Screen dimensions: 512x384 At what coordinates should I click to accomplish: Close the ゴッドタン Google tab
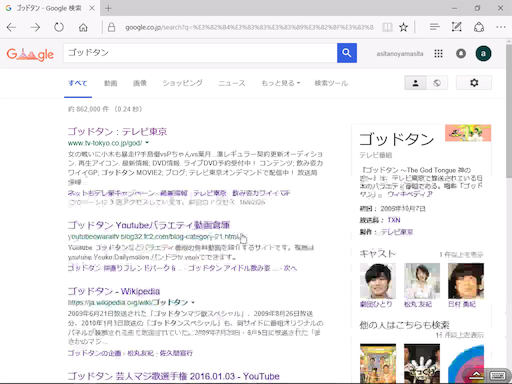[92, 8]
